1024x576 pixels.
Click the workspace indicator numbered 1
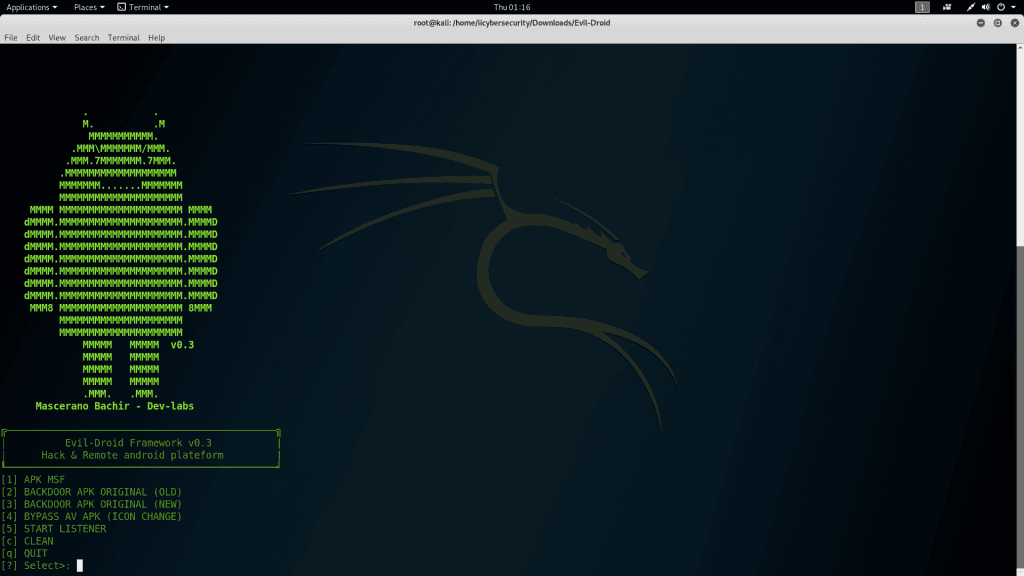click(x=922, y=7)
